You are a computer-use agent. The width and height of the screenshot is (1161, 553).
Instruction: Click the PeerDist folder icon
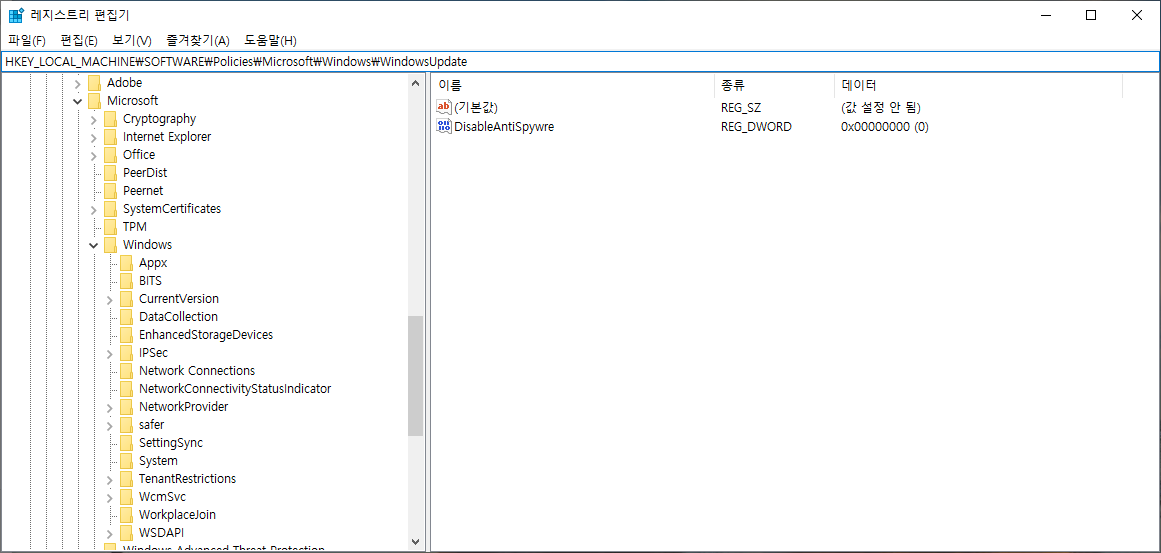pos(110,172)
